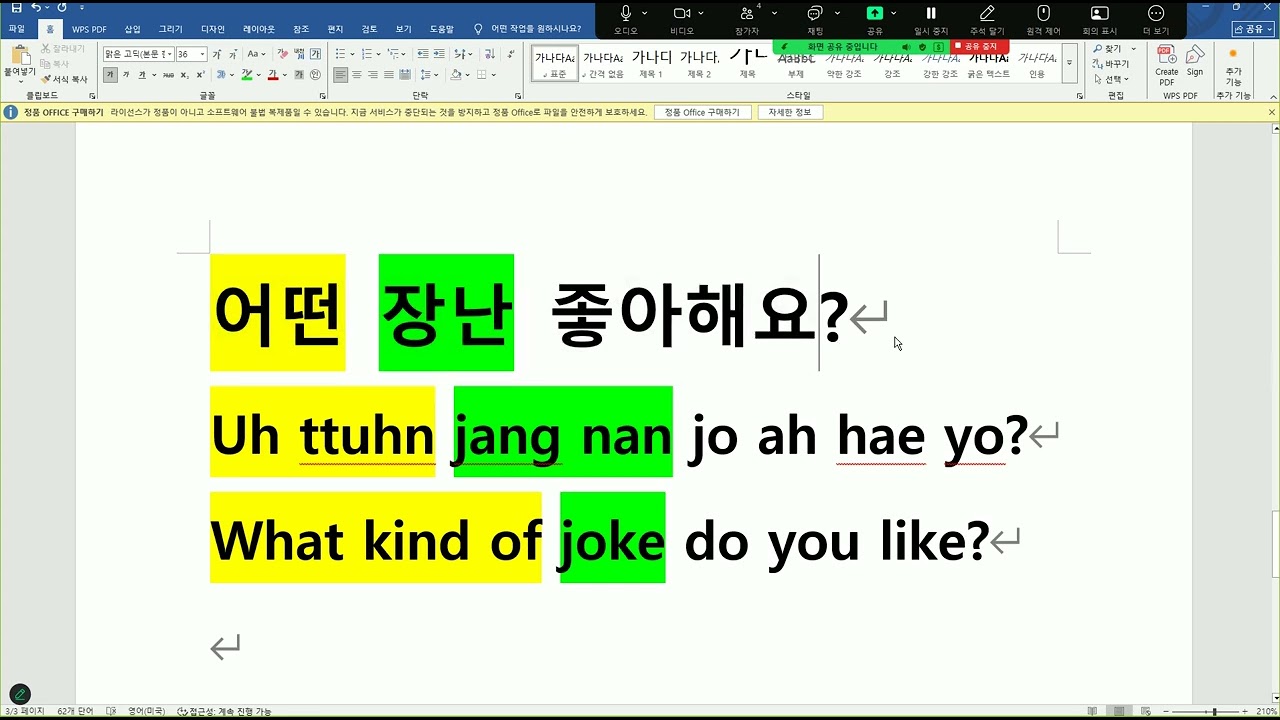Viewport: 1280px width, 720px height.
Task: Undo the last action
Action: click(36, 8)
